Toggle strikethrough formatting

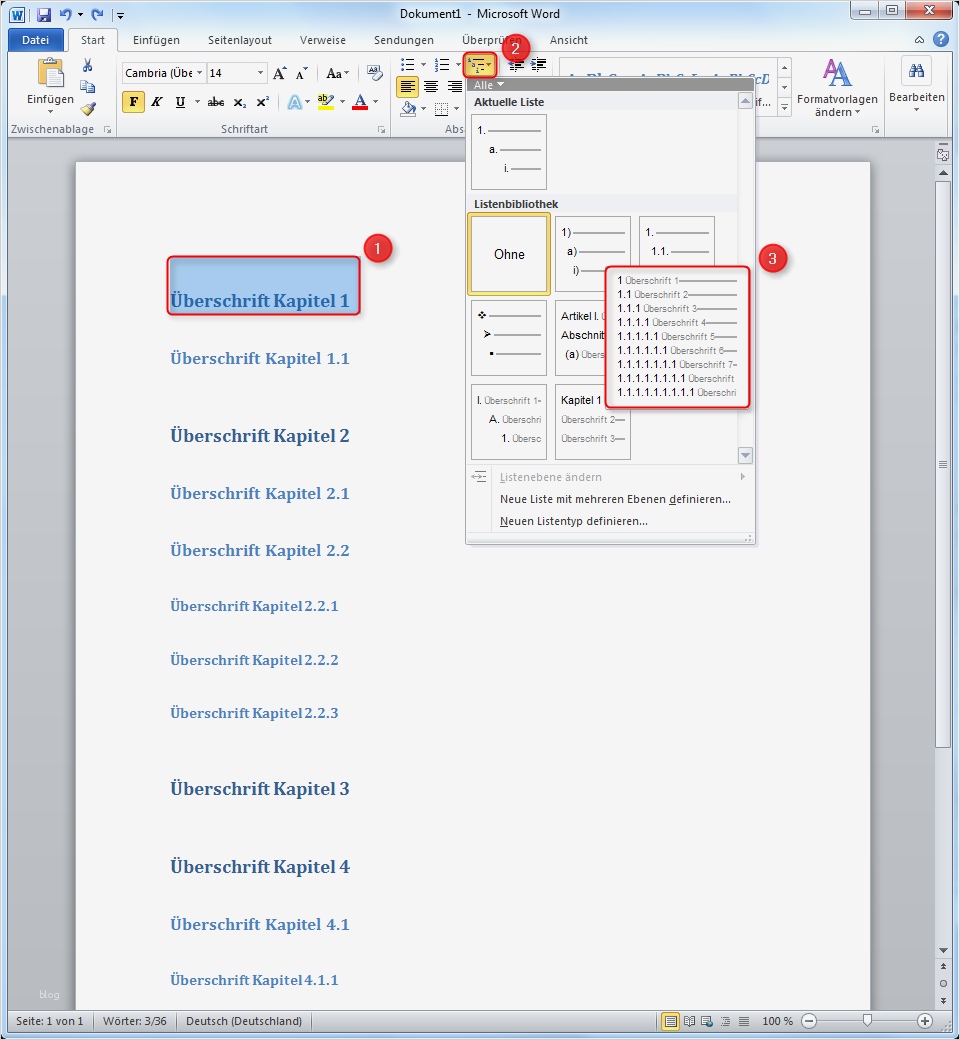coord(215,101)
